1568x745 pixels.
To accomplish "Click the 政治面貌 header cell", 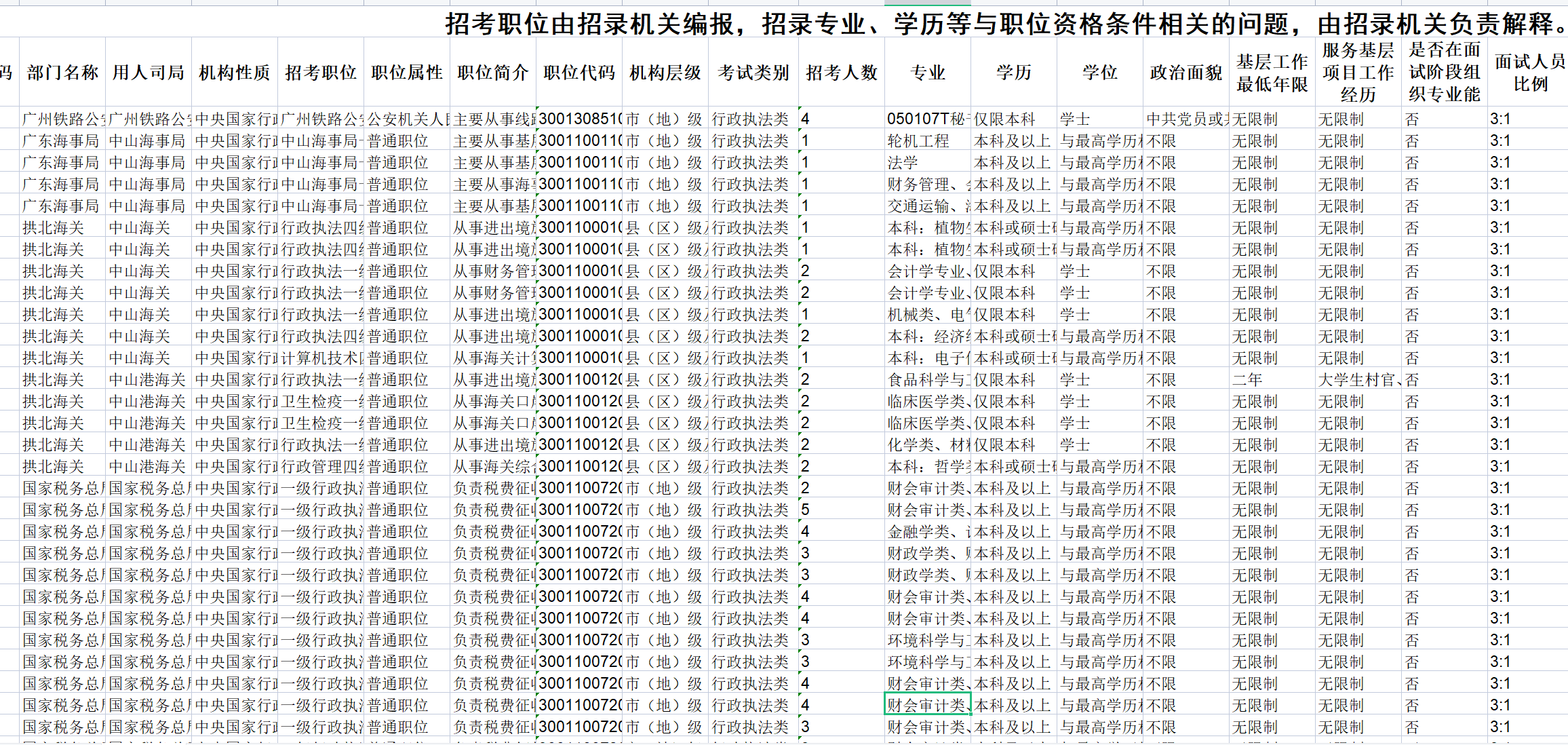I will tap(1185, 72).
